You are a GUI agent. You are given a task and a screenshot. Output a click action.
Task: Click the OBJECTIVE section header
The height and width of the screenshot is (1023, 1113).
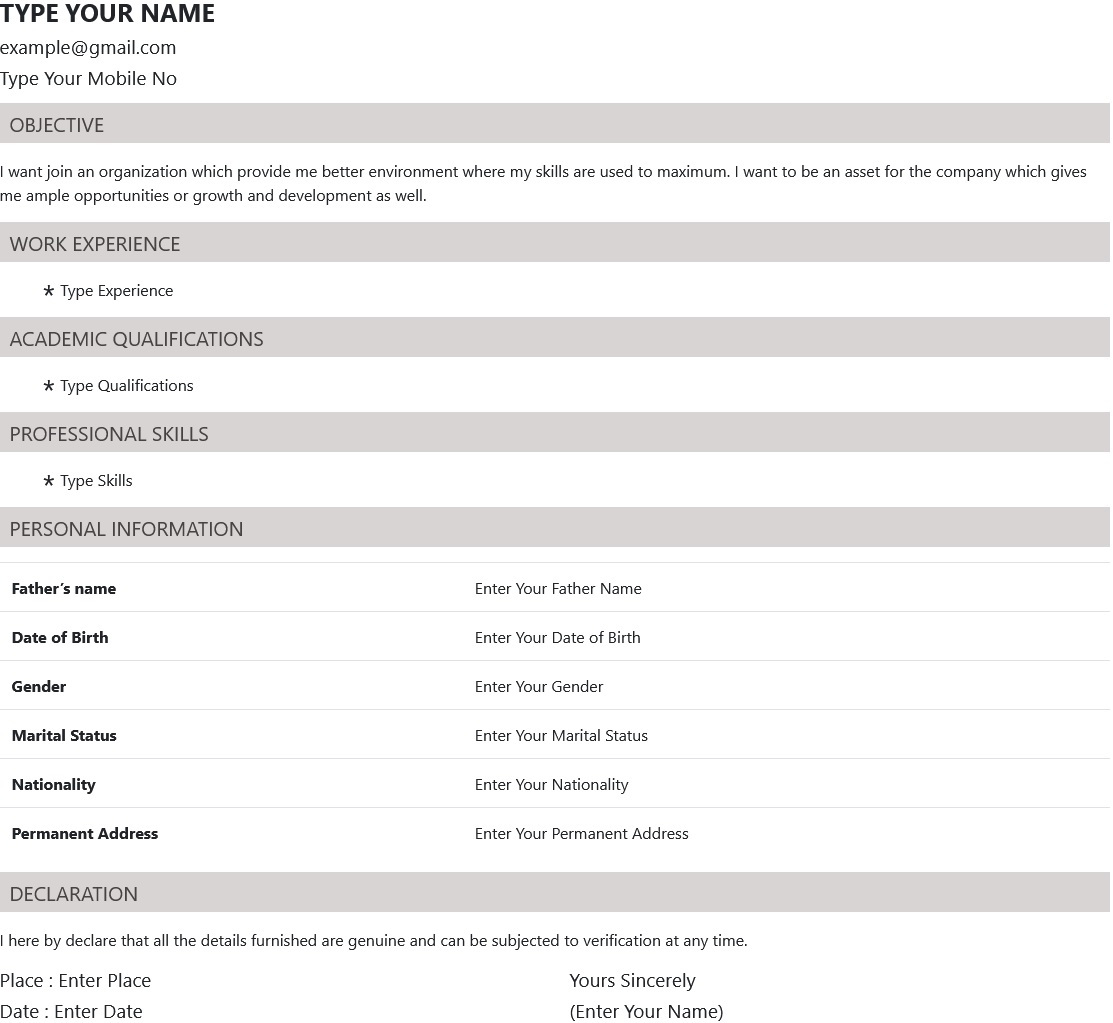tap(57, 125)
